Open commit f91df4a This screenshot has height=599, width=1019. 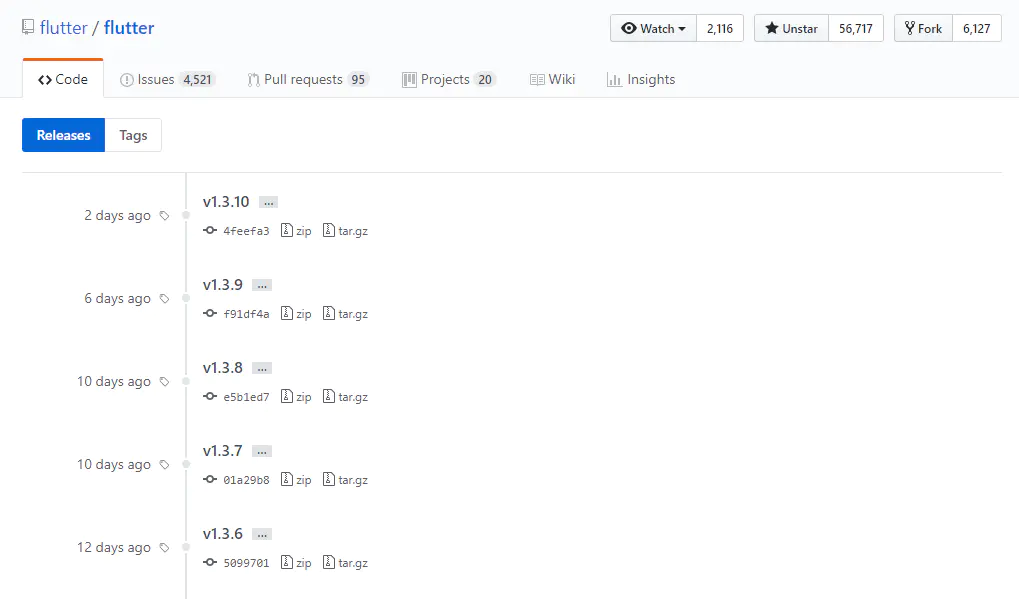point(246,314)
